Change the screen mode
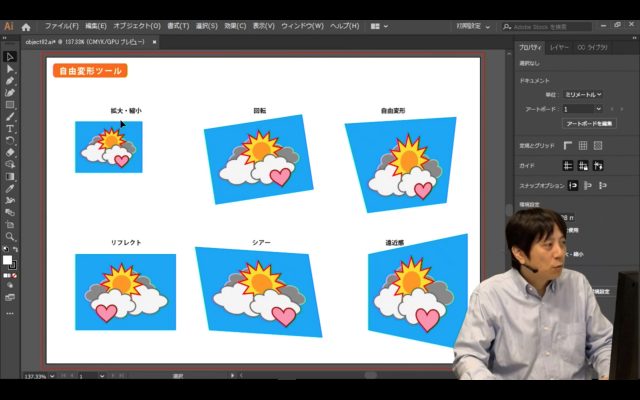Viewport: 640px width, 400px height. (x=10, y=298)
